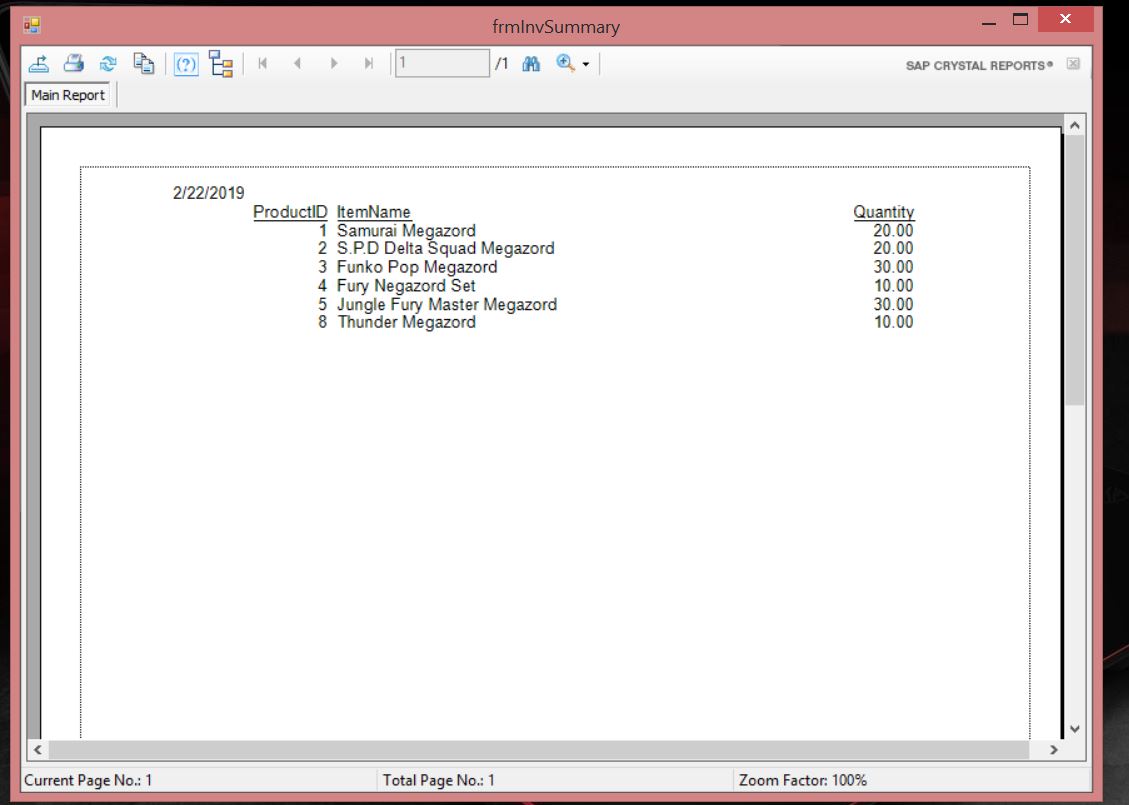Close the current report view tab
The height and width of the screenshot is (805, 1129).
(1073, 64)
